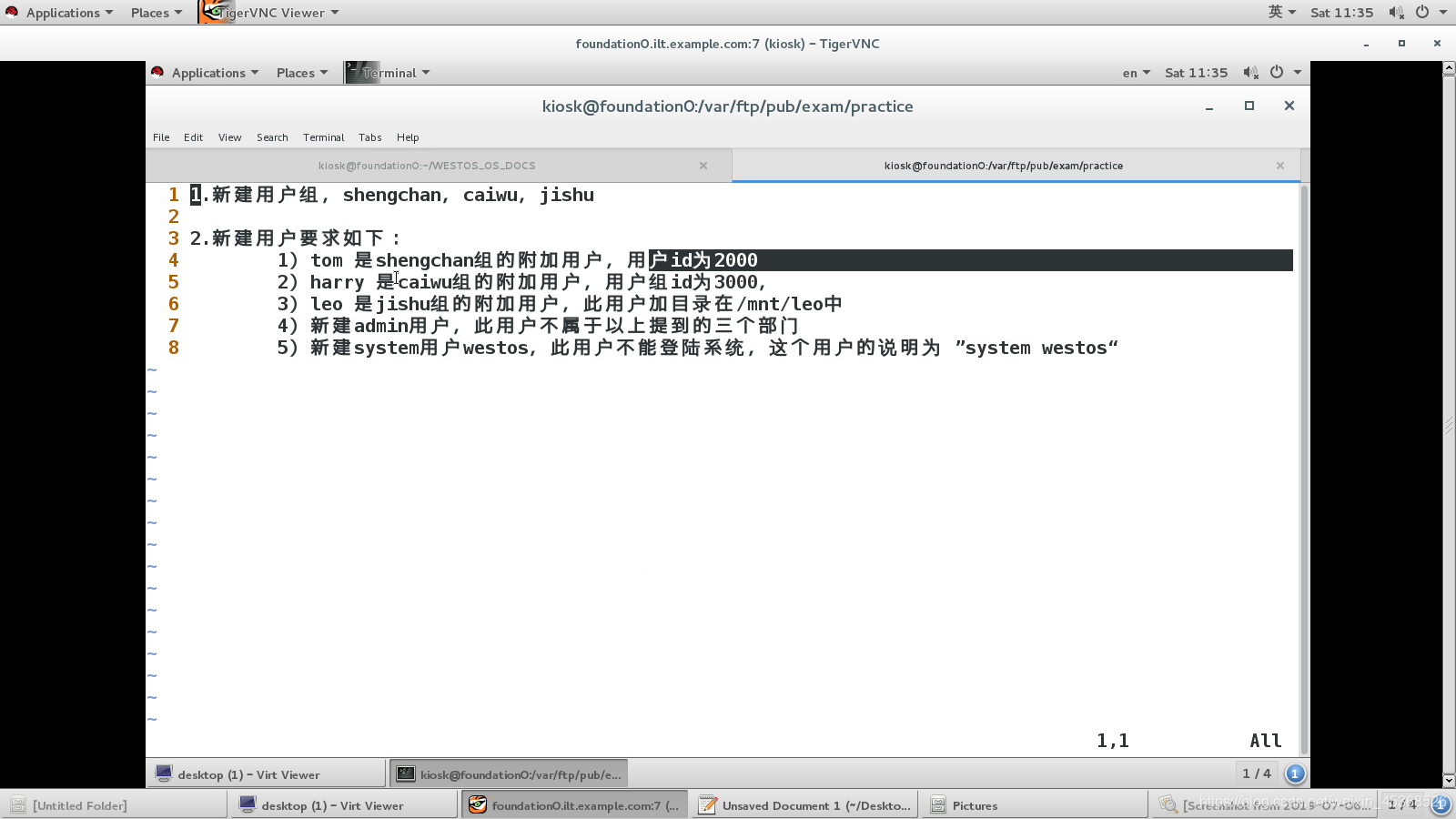Minimize the inner terminal window
Image resolution: width=1456 pixels, height=819 pixels.
coord(1209,106)
